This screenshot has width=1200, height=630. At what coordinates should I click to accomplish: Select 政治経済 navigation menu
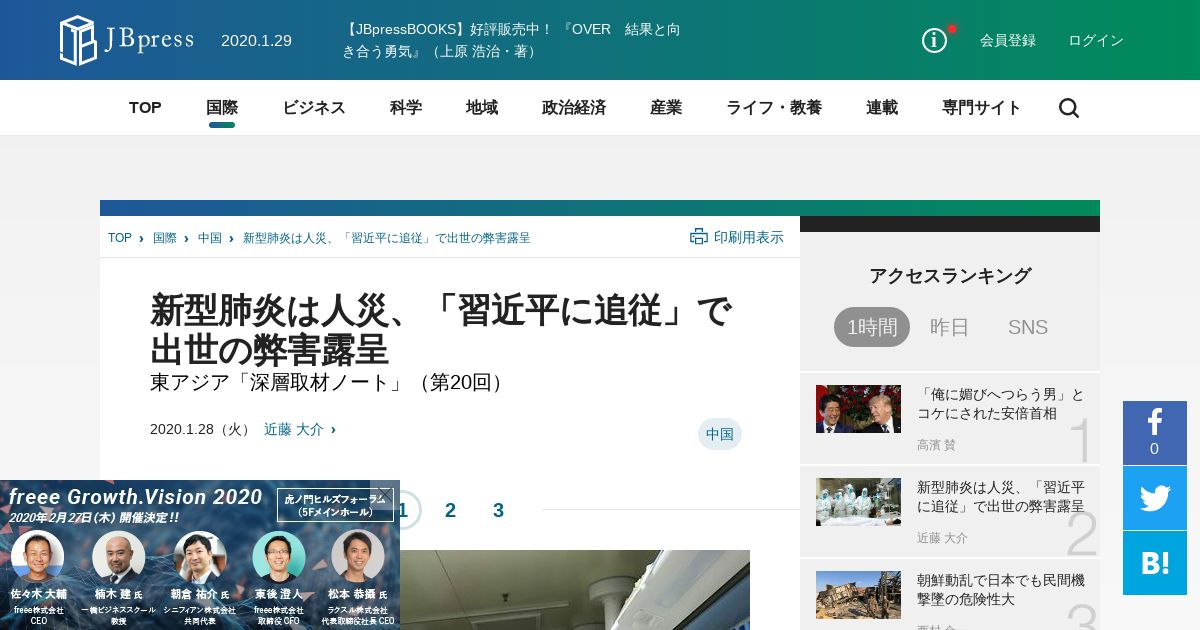coord(574,108)
